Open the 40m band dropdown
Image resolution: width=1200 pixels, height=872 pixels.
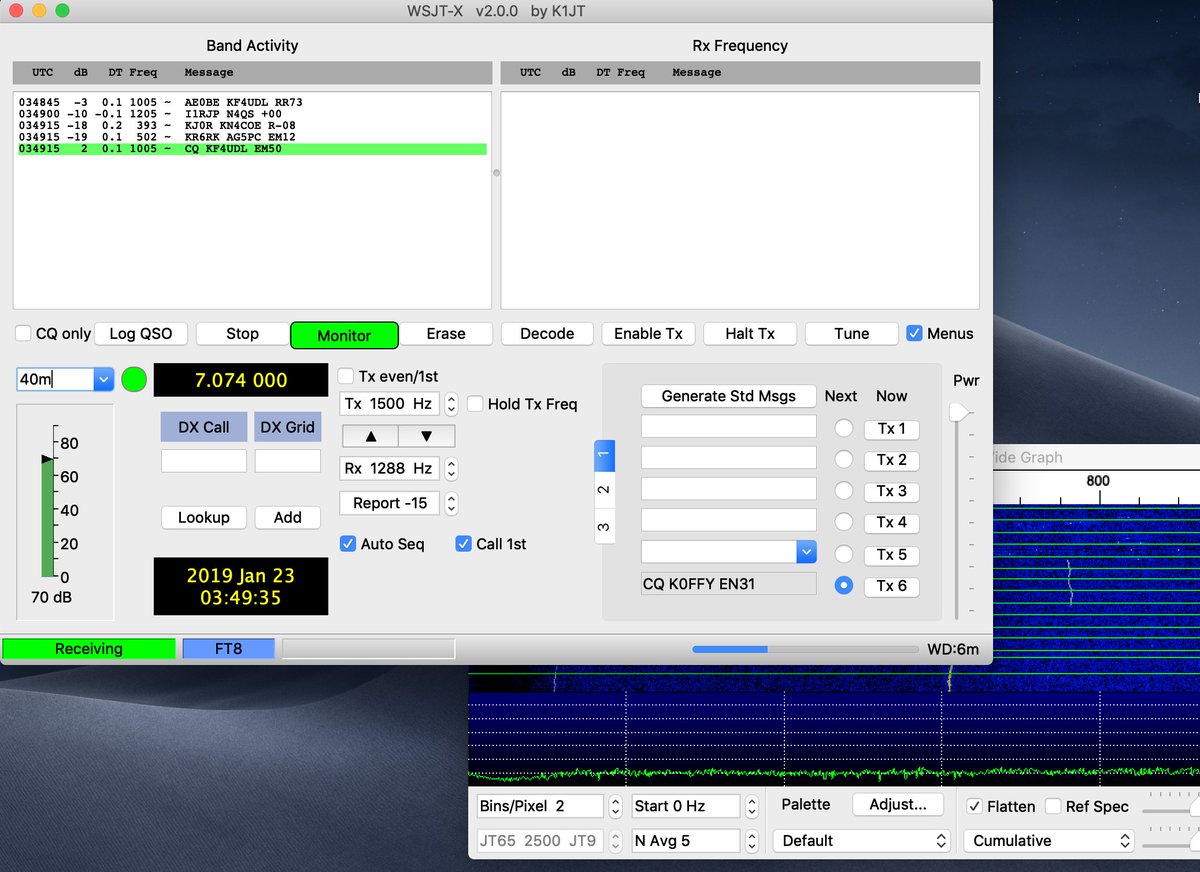point(103,380)
